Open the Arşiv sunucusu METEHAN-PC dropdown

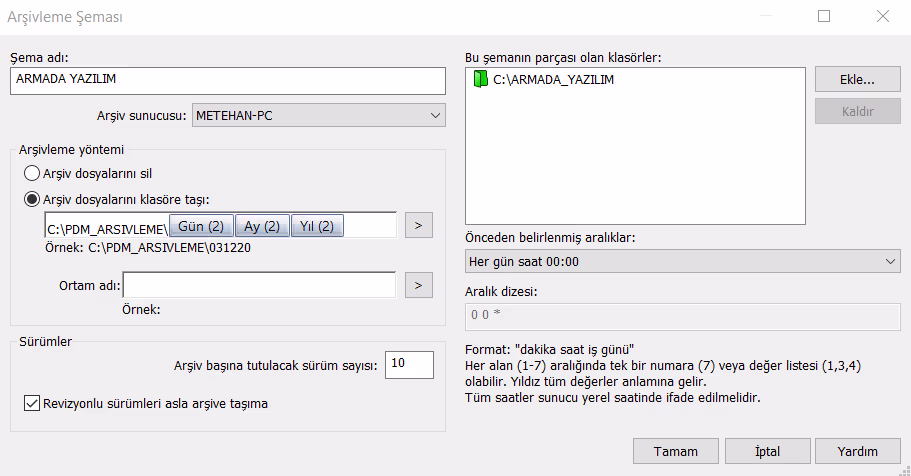318,115
